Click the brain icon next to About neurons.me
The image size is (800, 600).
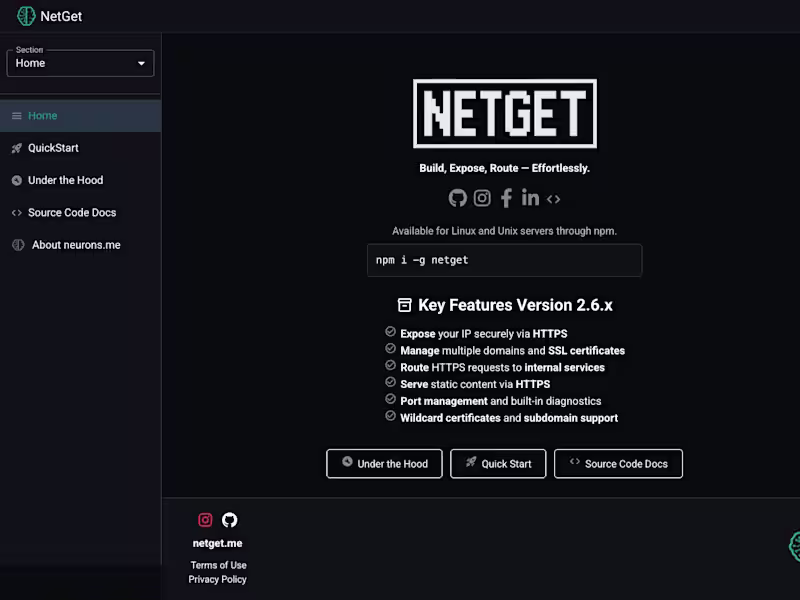pos(15,244)
